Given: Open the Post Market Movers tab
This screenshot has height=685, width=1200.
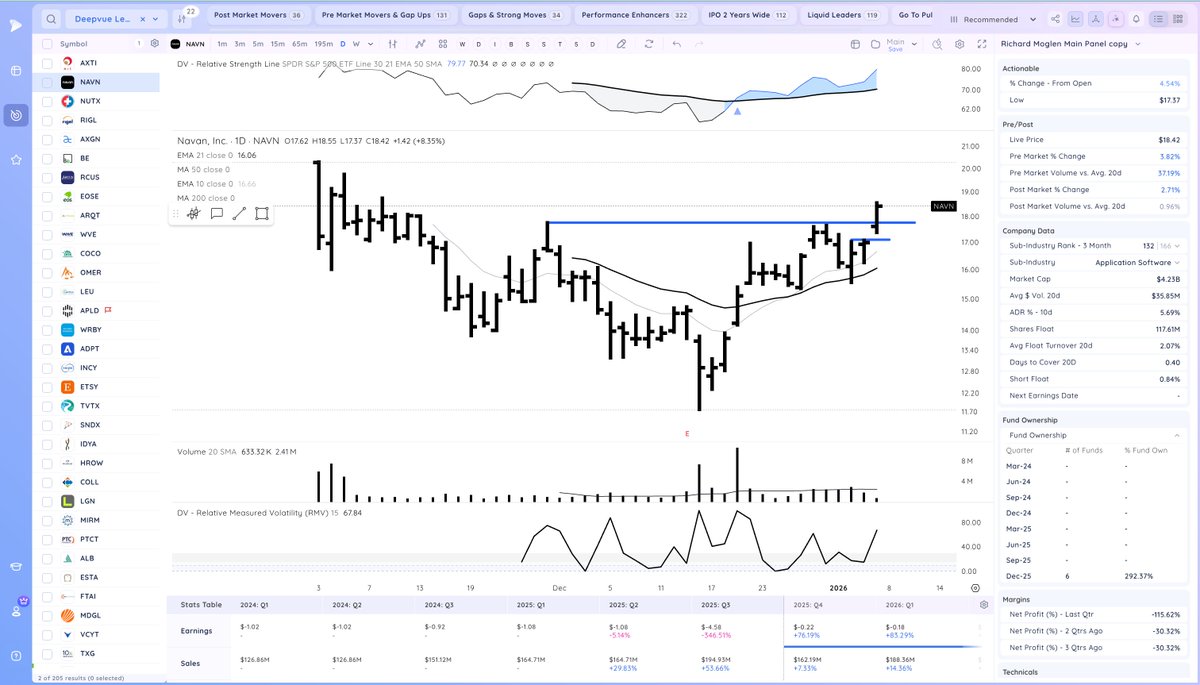Looking at the screenshot, I should coord(257,15).
